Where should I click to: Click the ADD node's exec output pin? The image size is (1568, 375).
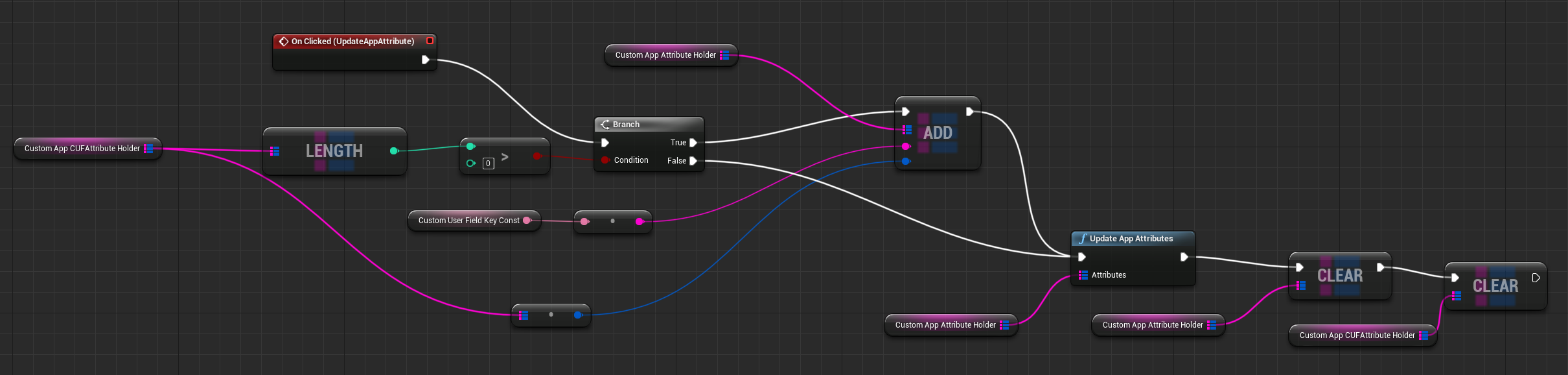pyautogui.click(x=969, y=112)
